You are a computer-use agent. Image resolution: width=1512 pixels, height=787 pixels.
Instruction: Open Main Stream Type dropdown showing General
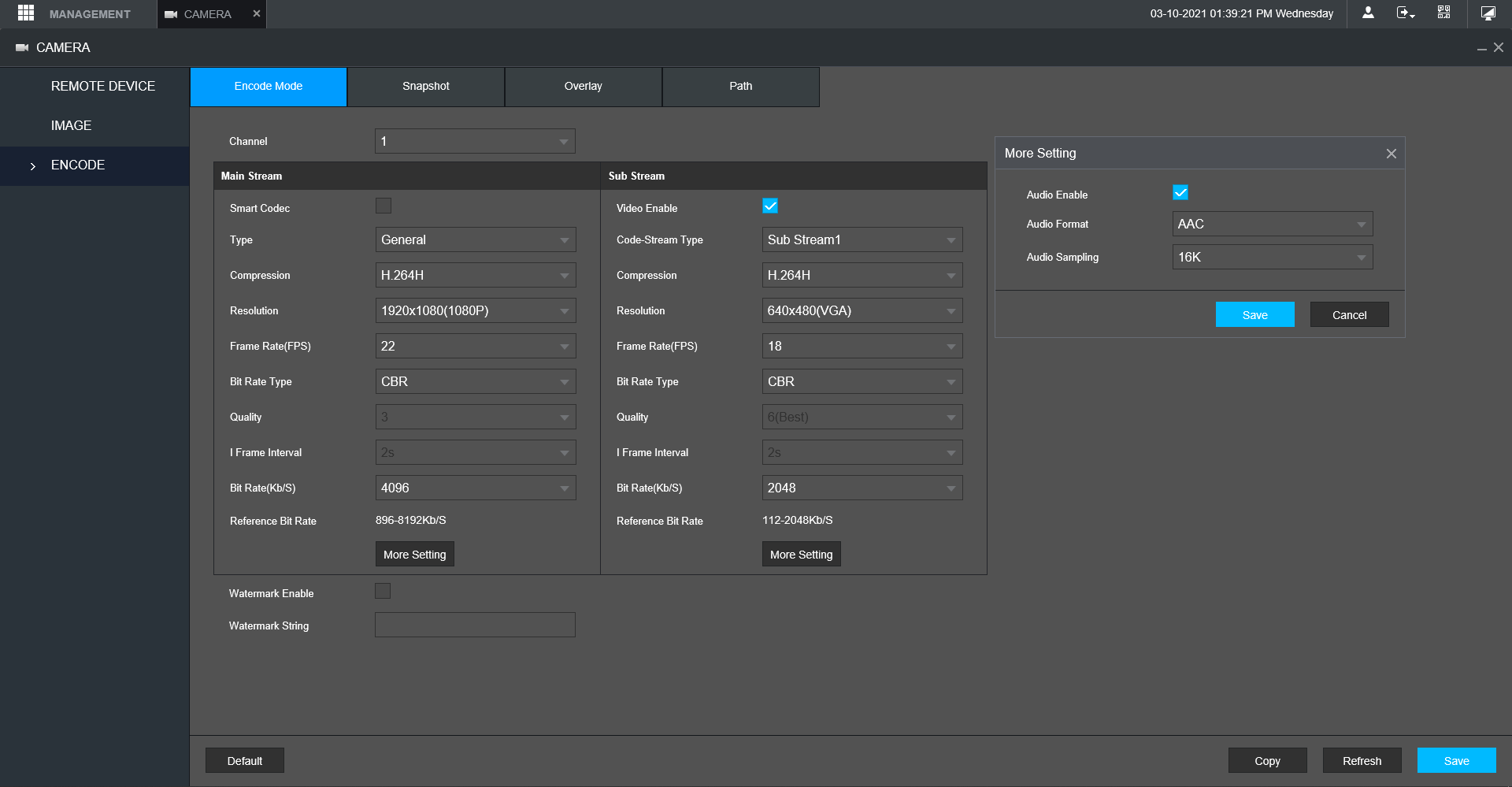click(476, 240)
